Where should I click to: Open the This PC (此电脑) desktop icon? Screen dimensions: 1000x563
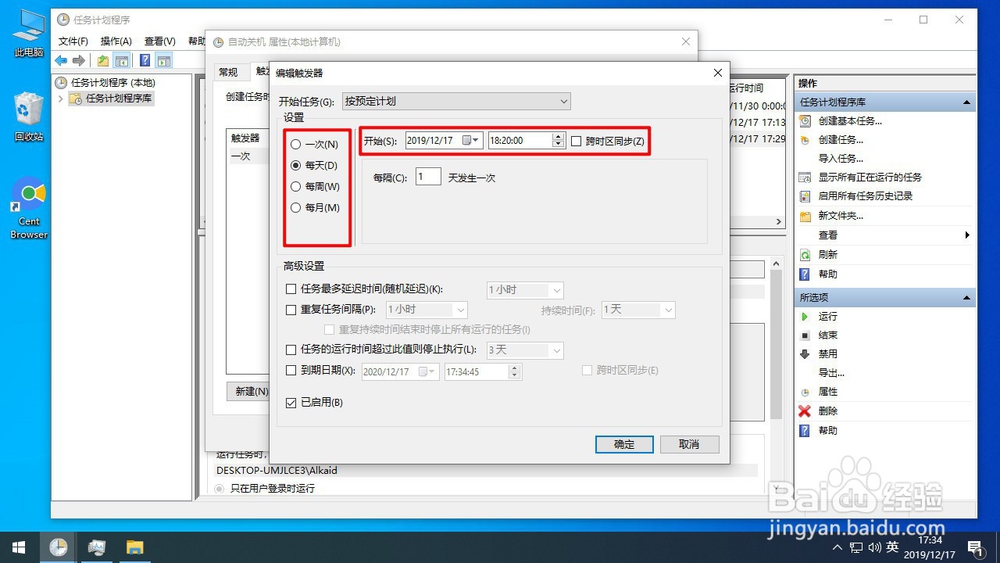(29, 34)
